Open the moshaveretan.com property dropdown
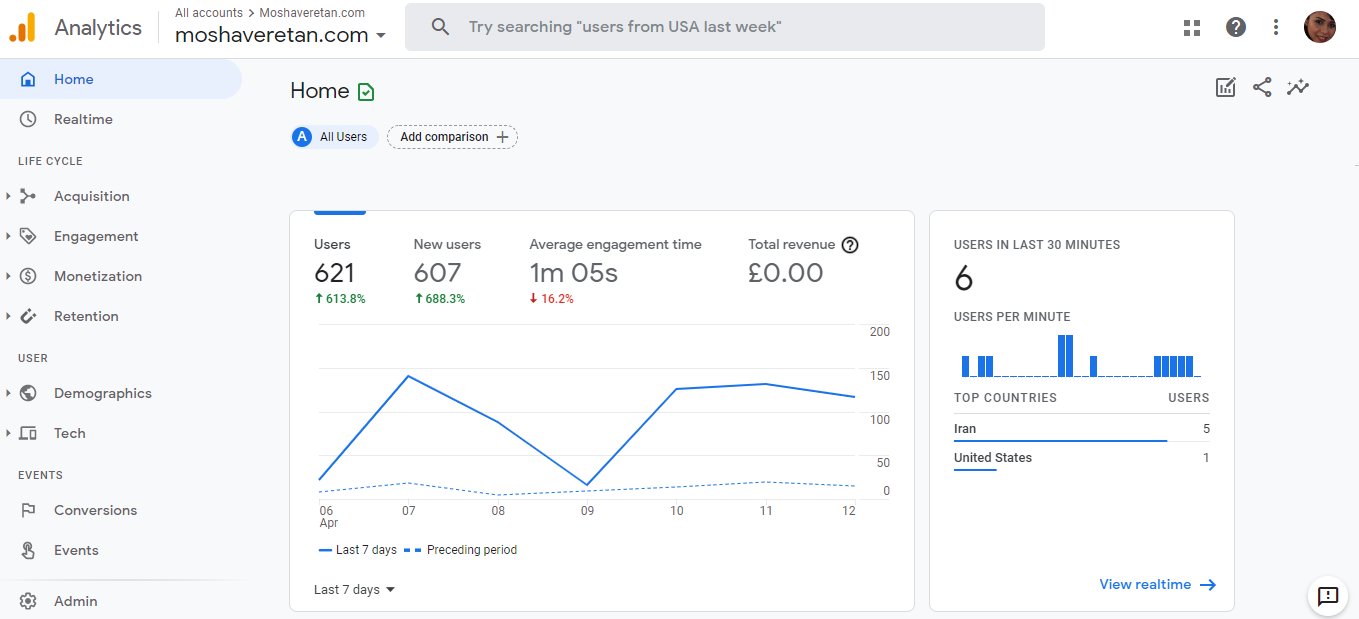The image size is (1359, 619). click(281, 35)
